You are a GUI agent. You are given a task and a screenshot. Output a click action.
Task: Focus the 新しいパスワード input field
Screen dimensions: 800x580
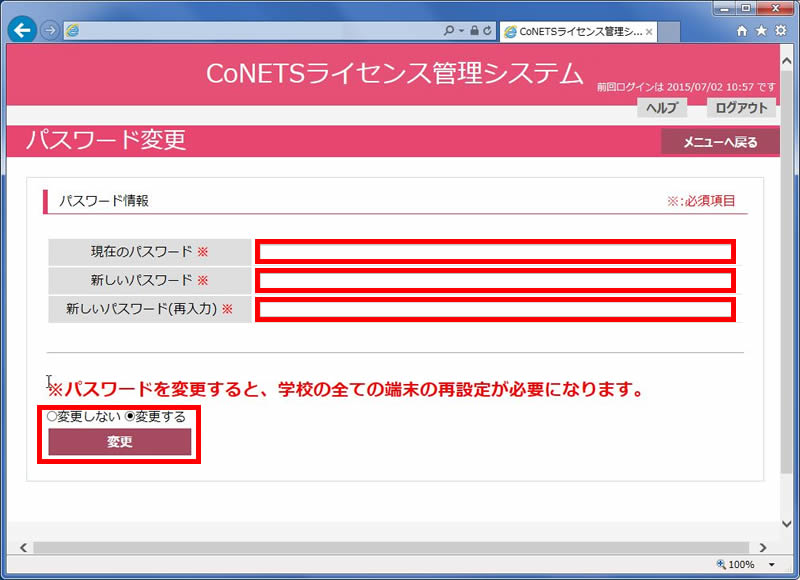point(495,280)
